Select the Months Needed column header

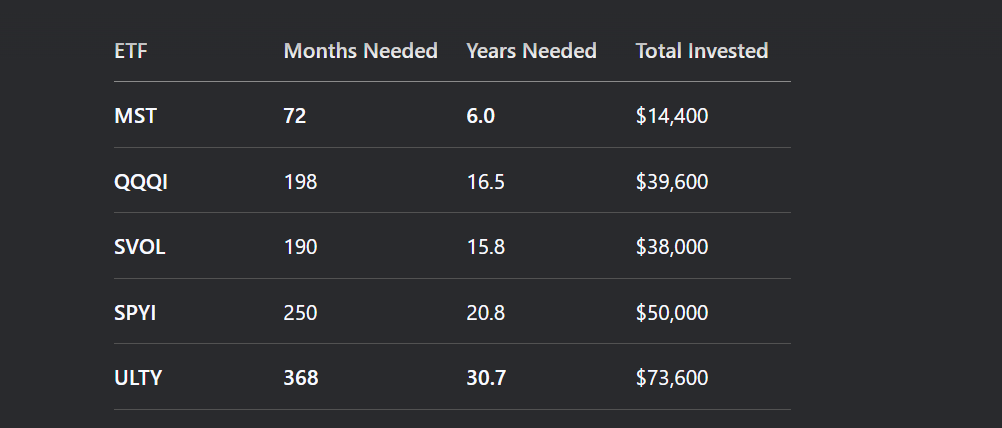tap(360, 51)
